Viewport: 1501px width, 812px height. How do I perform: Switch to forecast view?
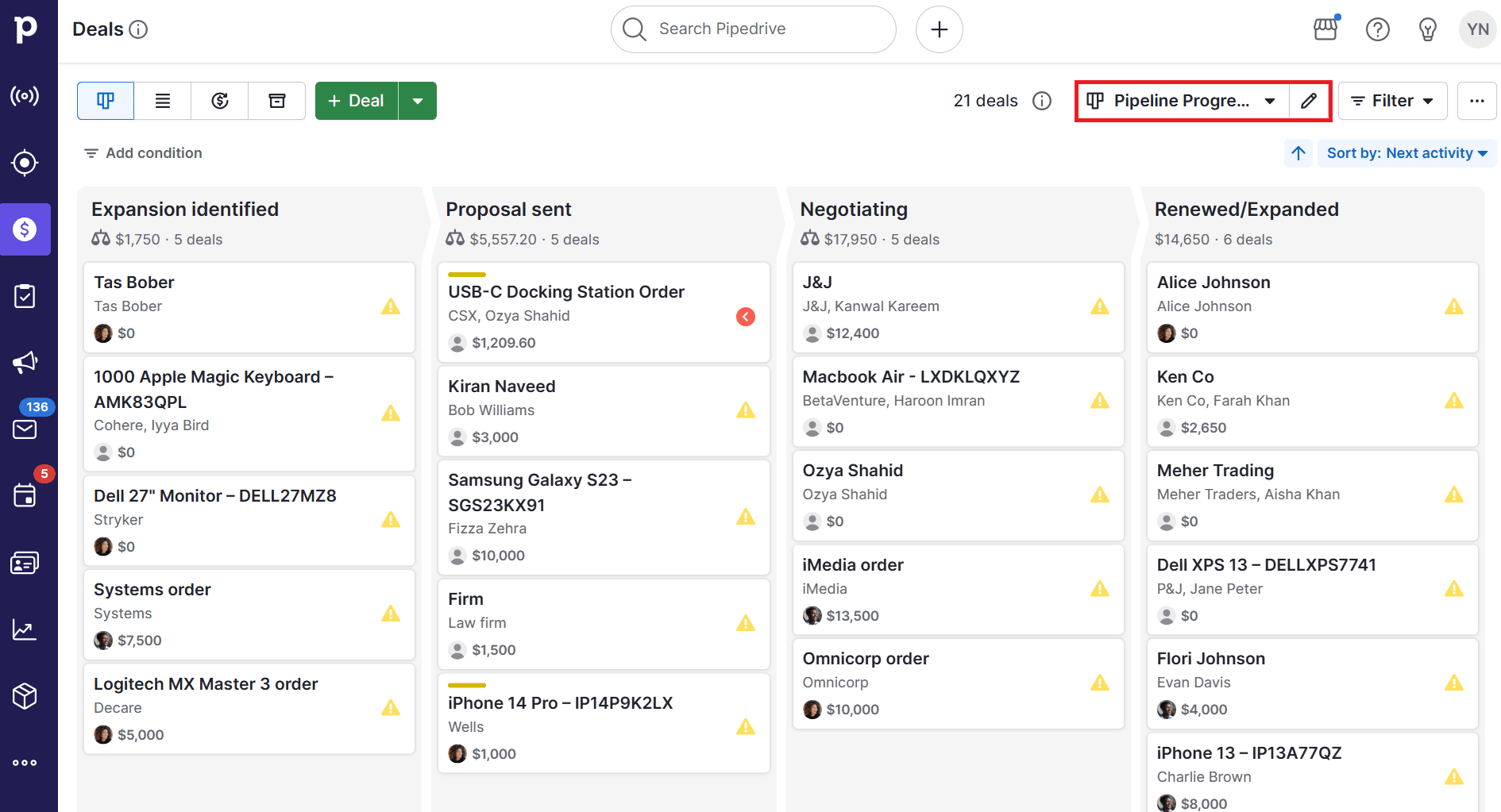(x=220, y=101)
